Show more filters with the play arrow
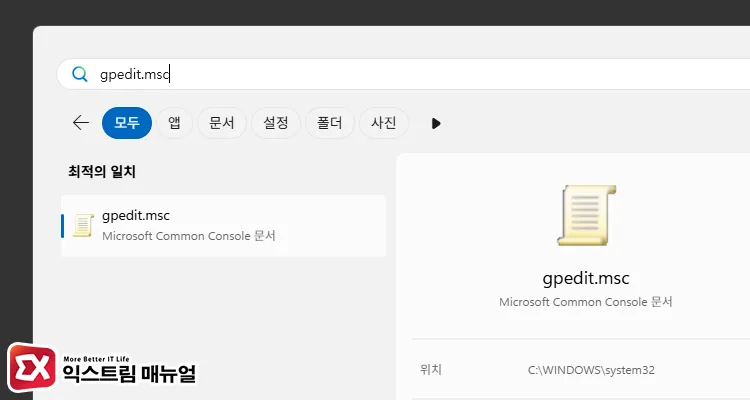The height and width of the screenshot is (400, 750). [436, 123]
